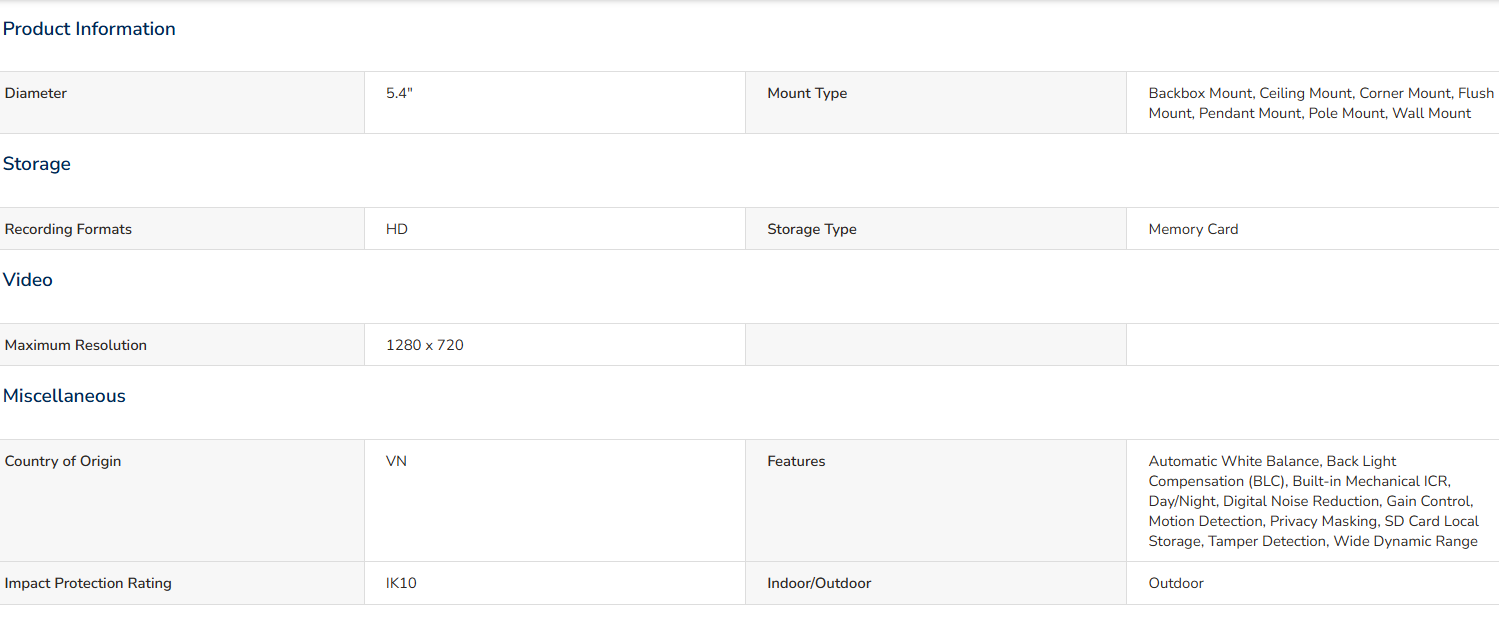The height and width of the screenshot is (619, 1499).
Task: Click the Diameter label cell
Action: pyautogui.click(x=182, y=103)
